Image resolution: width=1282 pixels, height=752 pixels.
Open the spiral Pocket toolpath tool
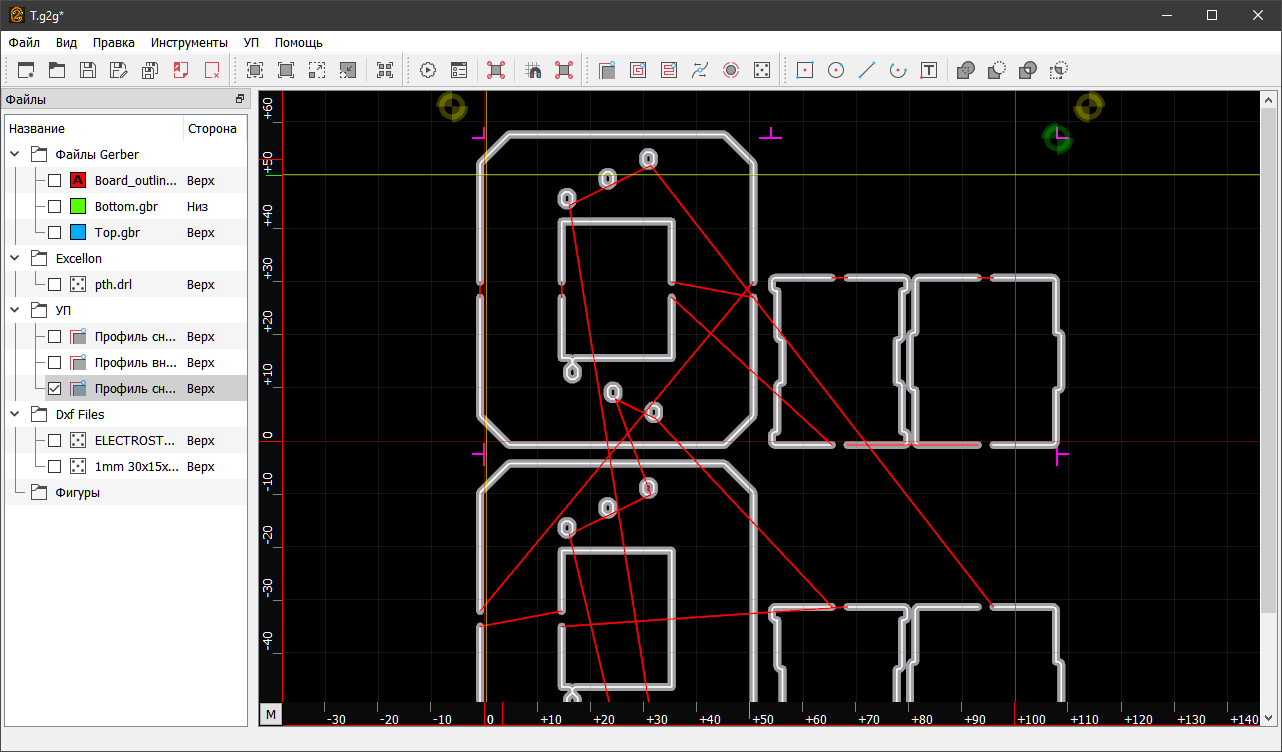point(638,70)
